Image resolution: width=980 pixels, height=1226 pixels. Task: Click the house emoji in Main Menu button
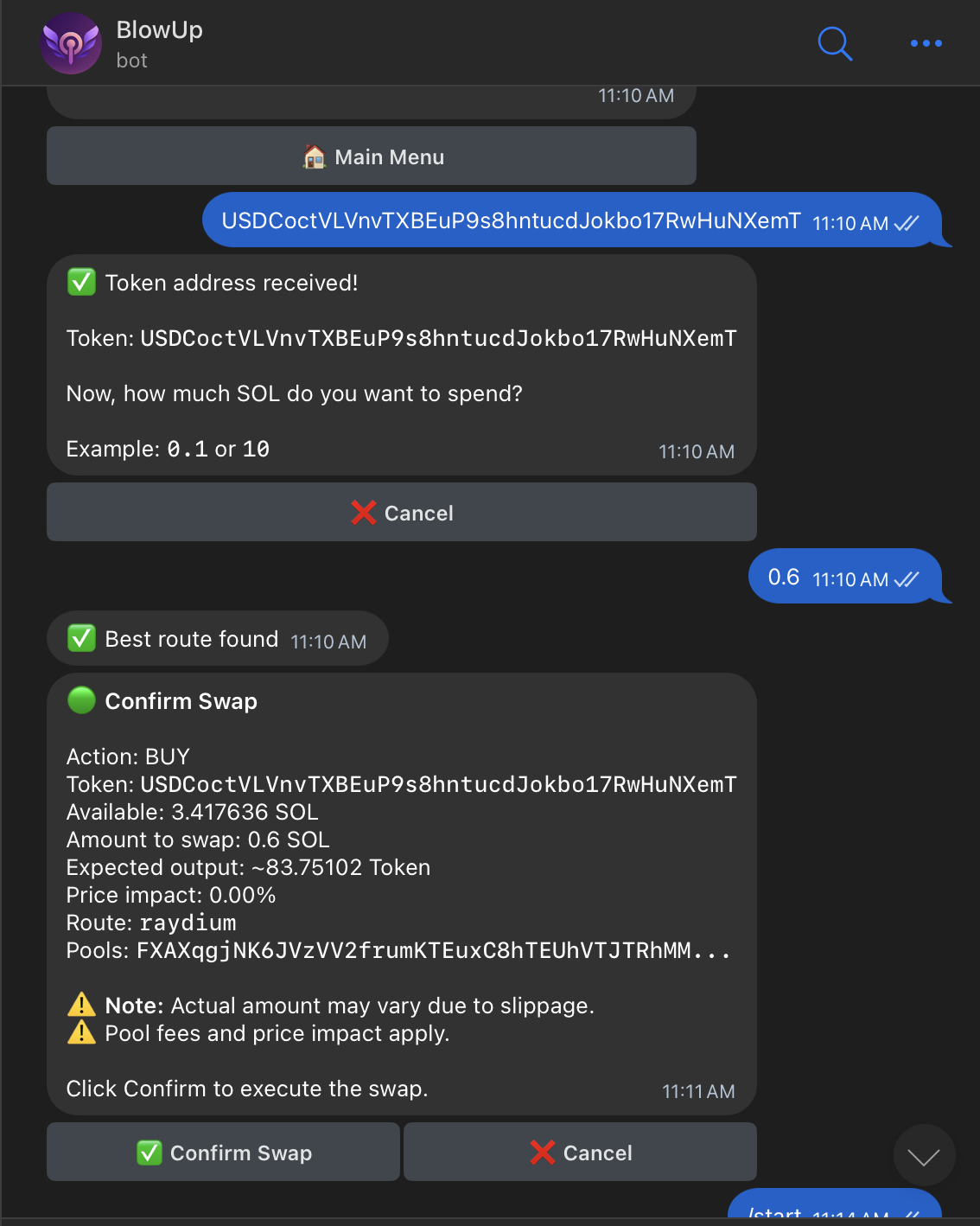coord(314,156)
